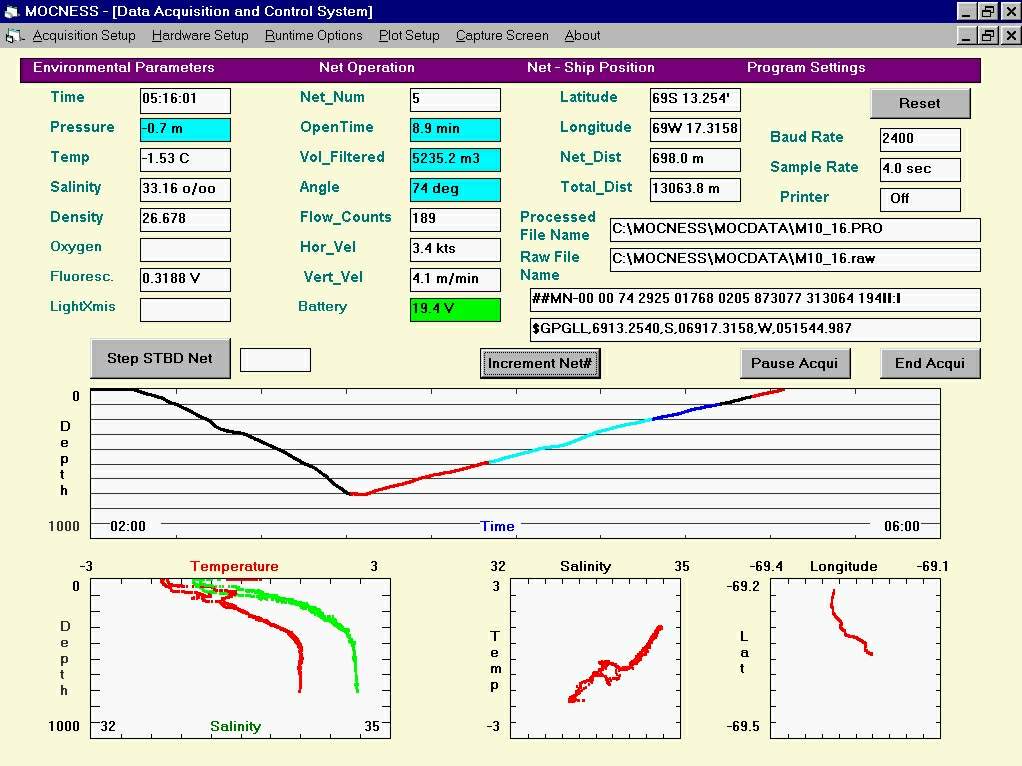Click the Temp field showing -1.53 C
The height and width of the screenshot is (766, 1022).
point(185,160)
